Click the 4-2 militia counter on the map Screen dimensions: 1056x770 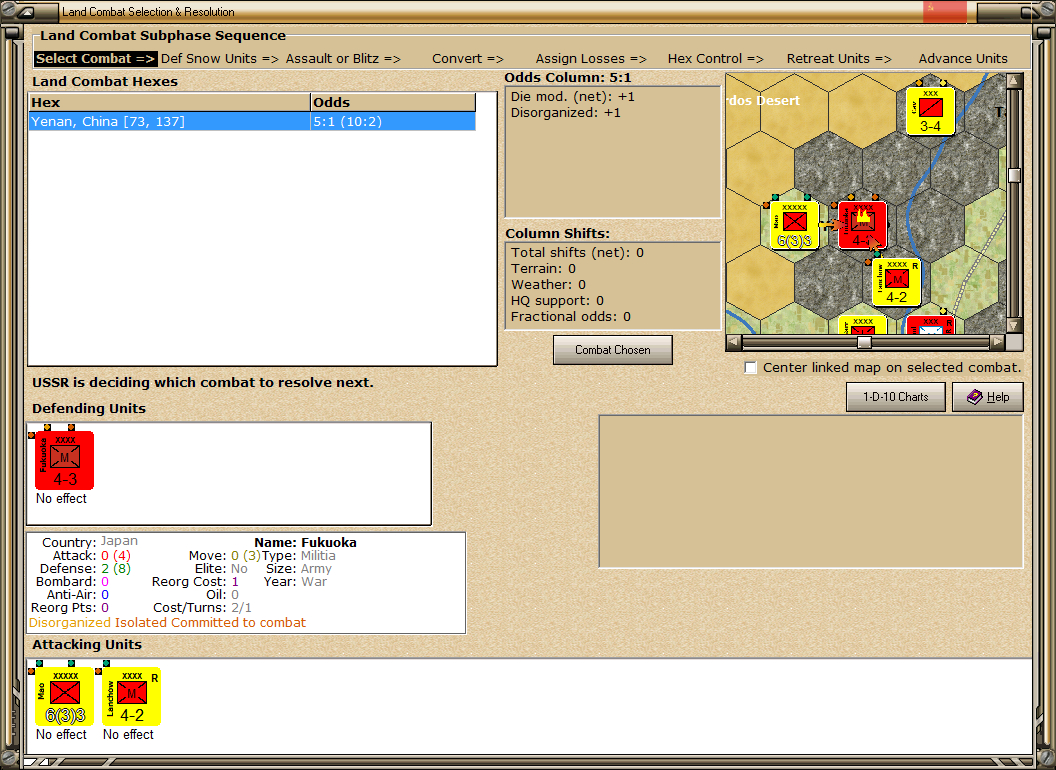tap(896, 282)
